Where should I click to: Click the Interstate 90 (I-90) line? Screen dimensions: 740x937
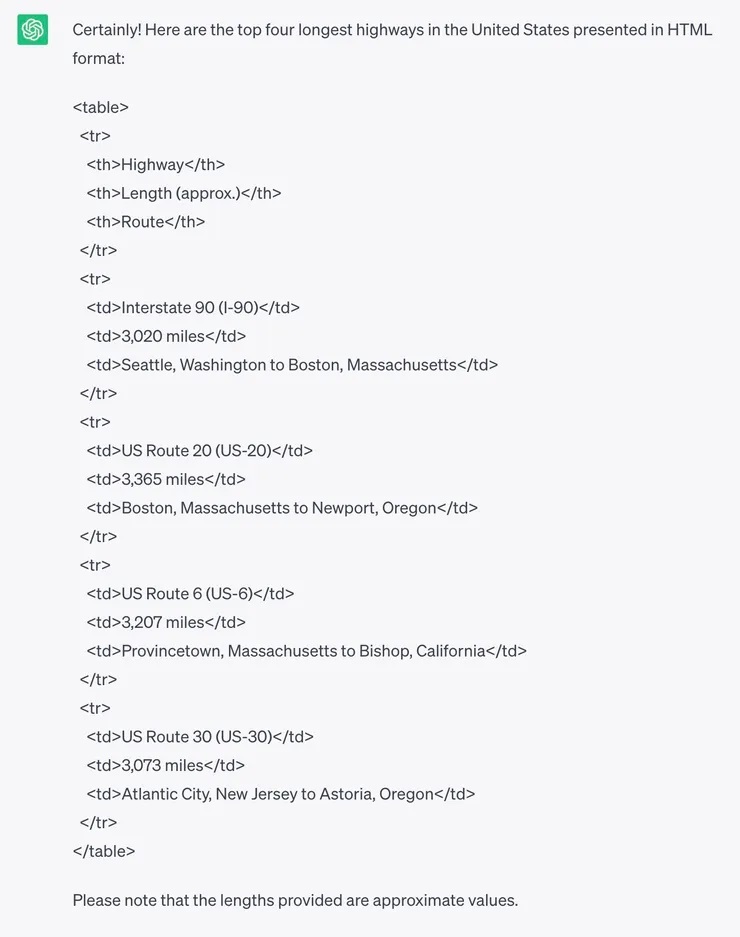(192, 308)
